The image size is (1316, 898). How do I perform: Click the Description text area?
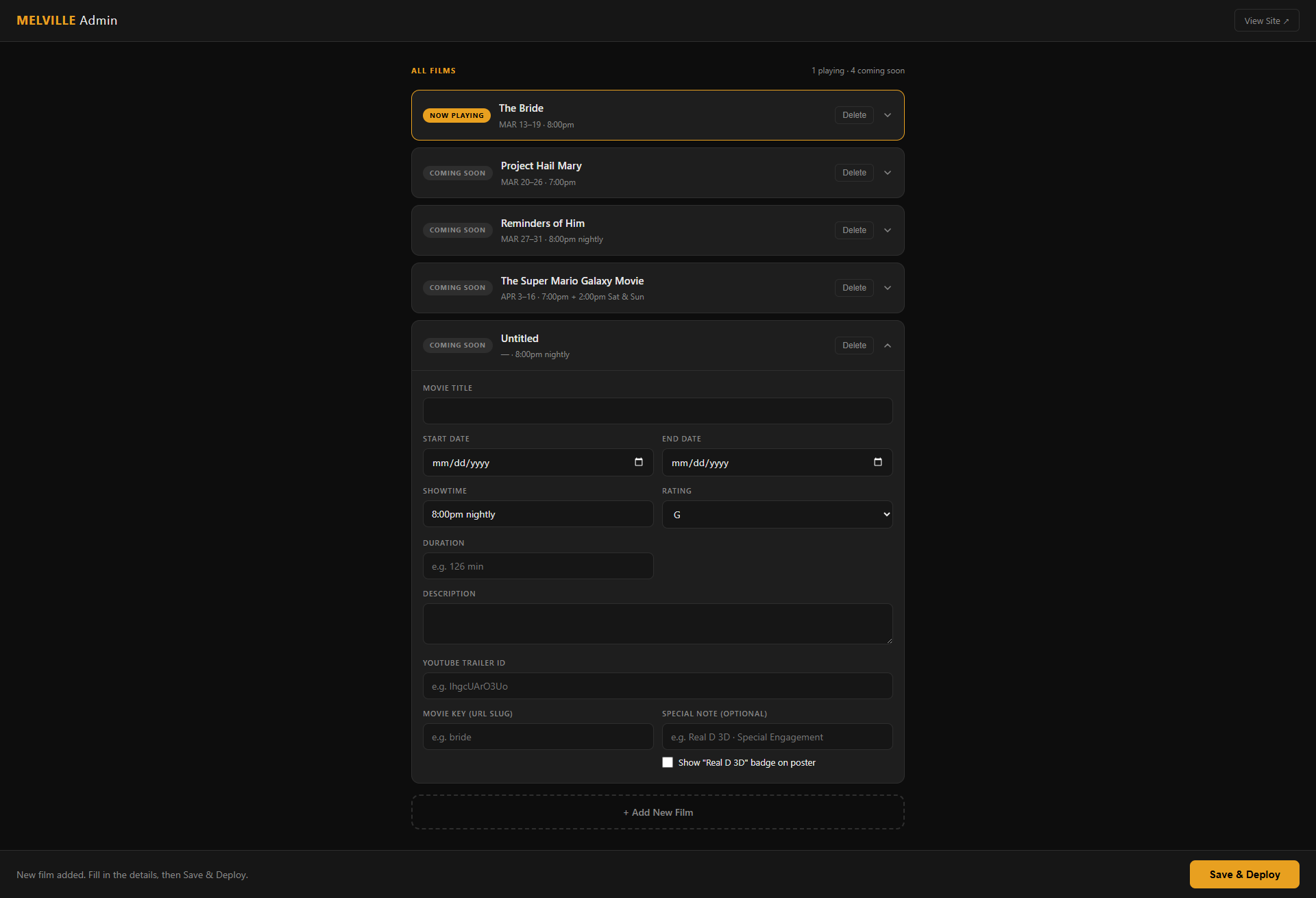[657, 623]
